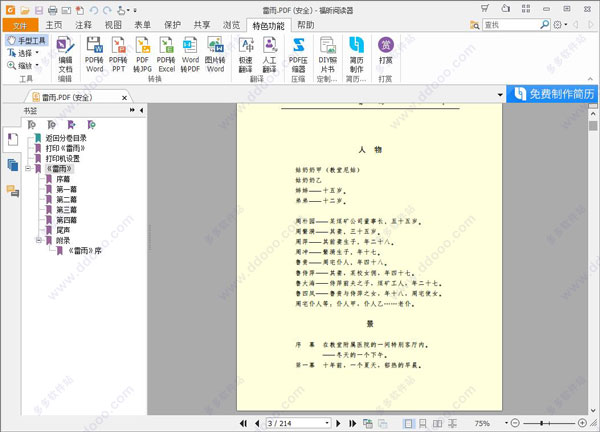The image size is (600, 432).
Task: Expand the 选择 tool dropdown arrow
Action: [x=37, y=53]
